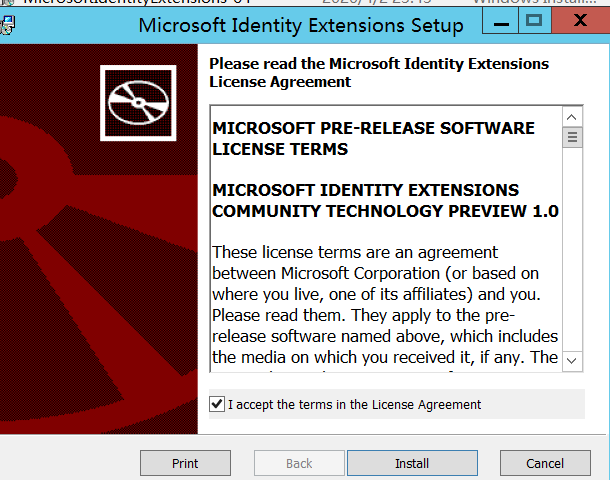Untick the accept license terms checkbox
Image resolution: width=610 pixels, height=480 pixels.
(x=217, y=404)
